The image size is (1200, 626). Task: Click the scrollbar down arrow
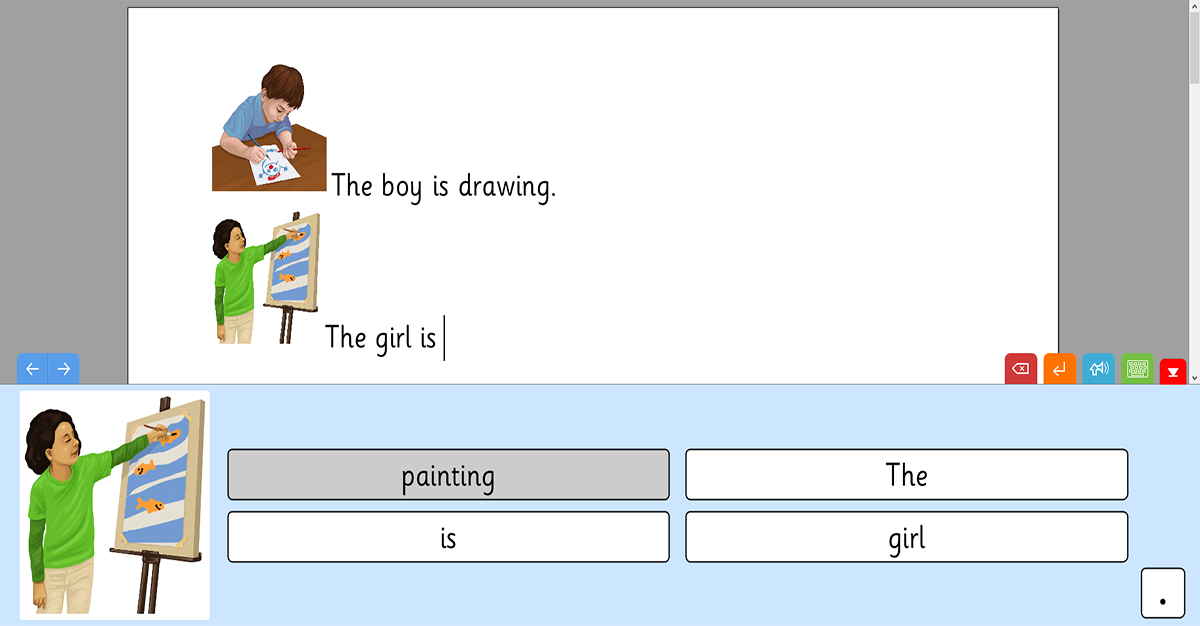pos(1193,377)
